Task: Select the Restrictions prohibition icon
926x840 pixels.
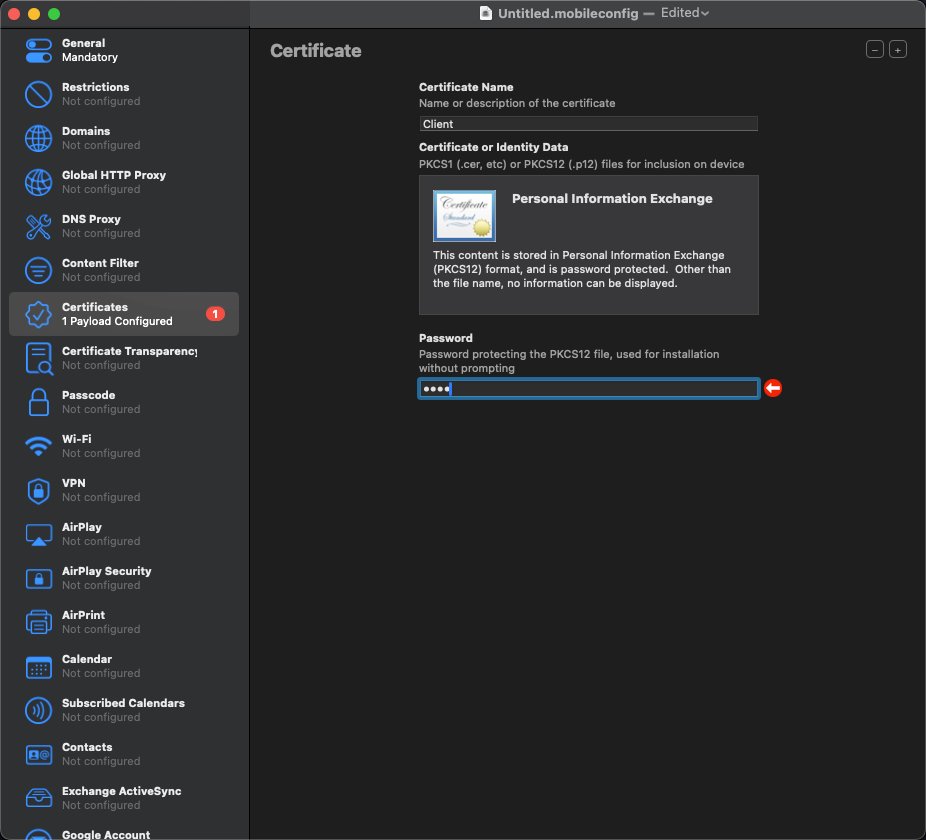Action: click(x=38, y=95)
